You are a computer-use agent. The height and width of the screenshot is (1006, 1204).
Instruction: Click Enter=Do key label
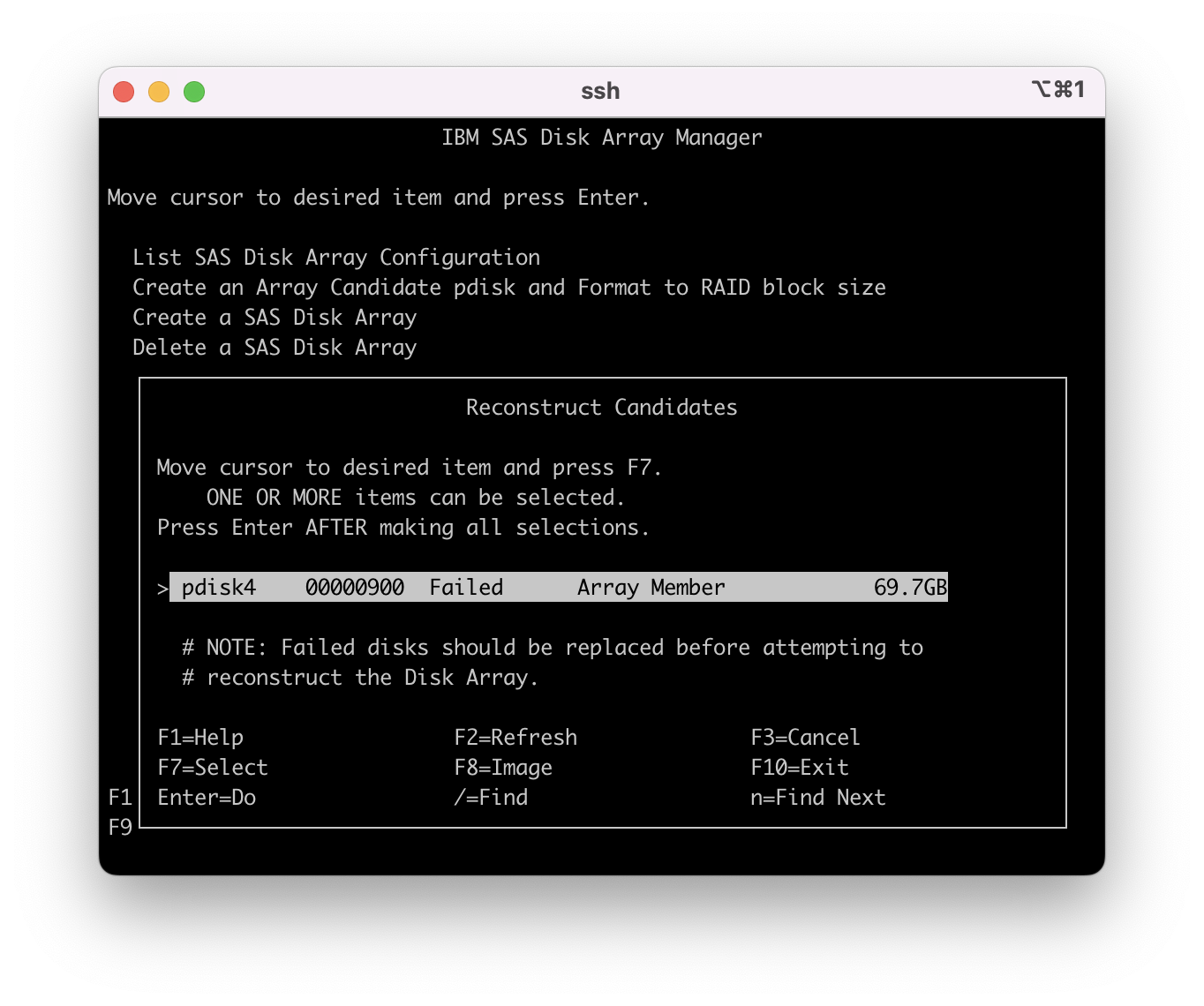(207, 798)
